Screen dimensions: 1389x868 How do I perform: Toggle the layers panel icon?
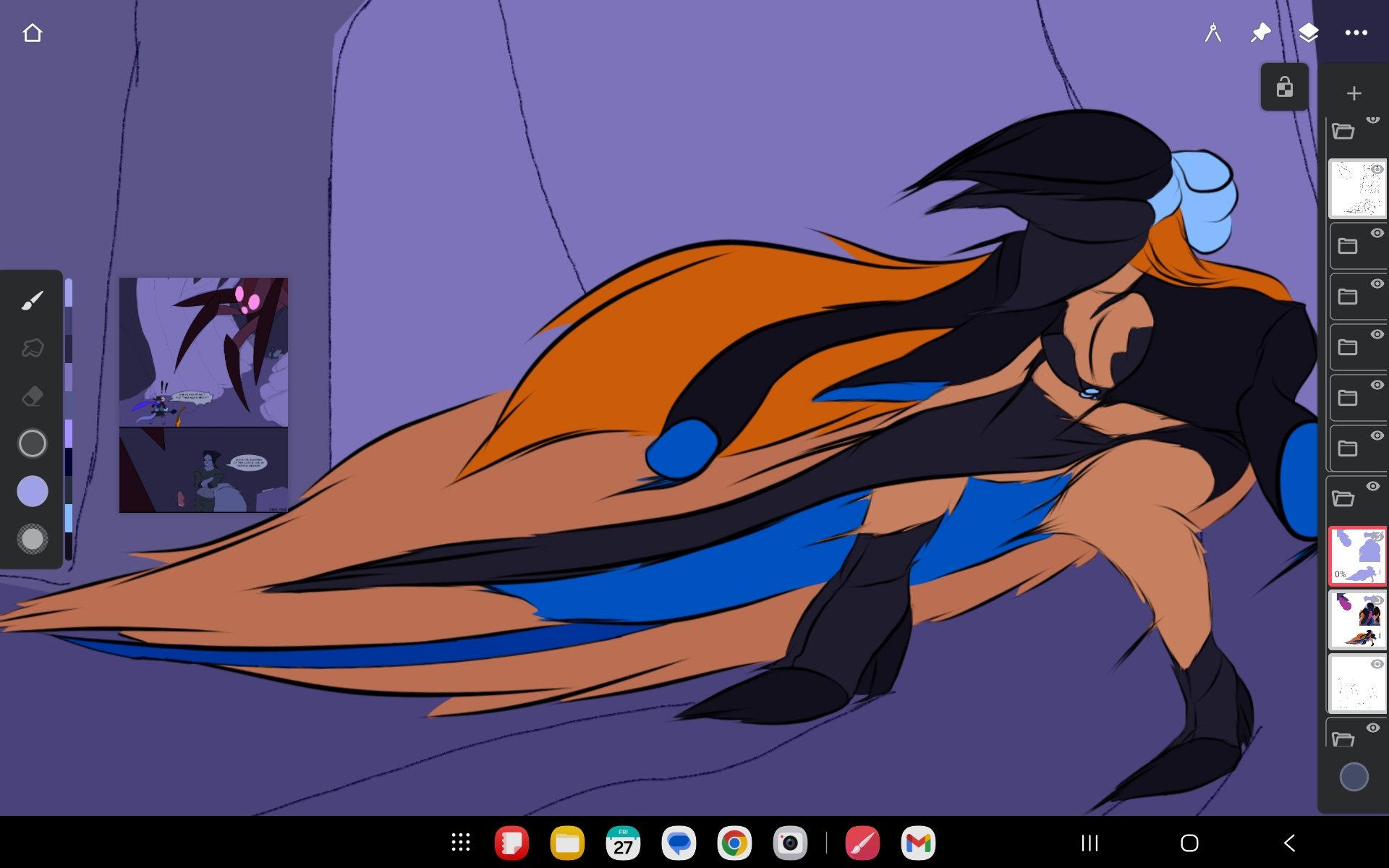tap(1308, 33)
